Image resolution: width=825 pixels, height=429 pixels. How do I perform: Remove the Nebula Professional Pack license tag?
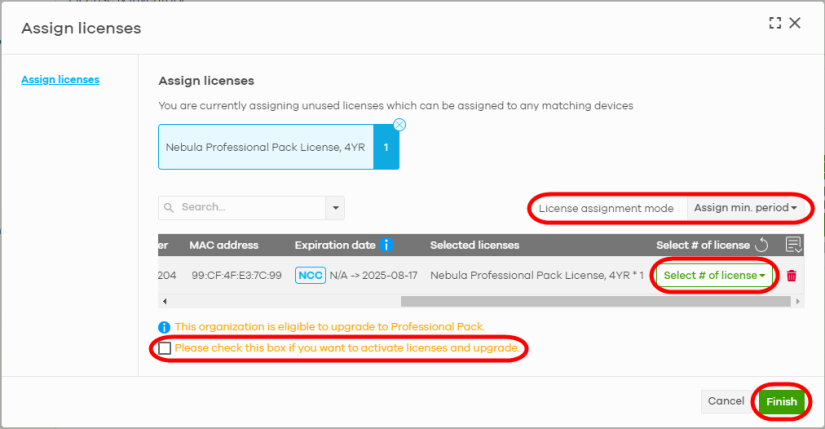pyautogui.click(x=399, y=125)
